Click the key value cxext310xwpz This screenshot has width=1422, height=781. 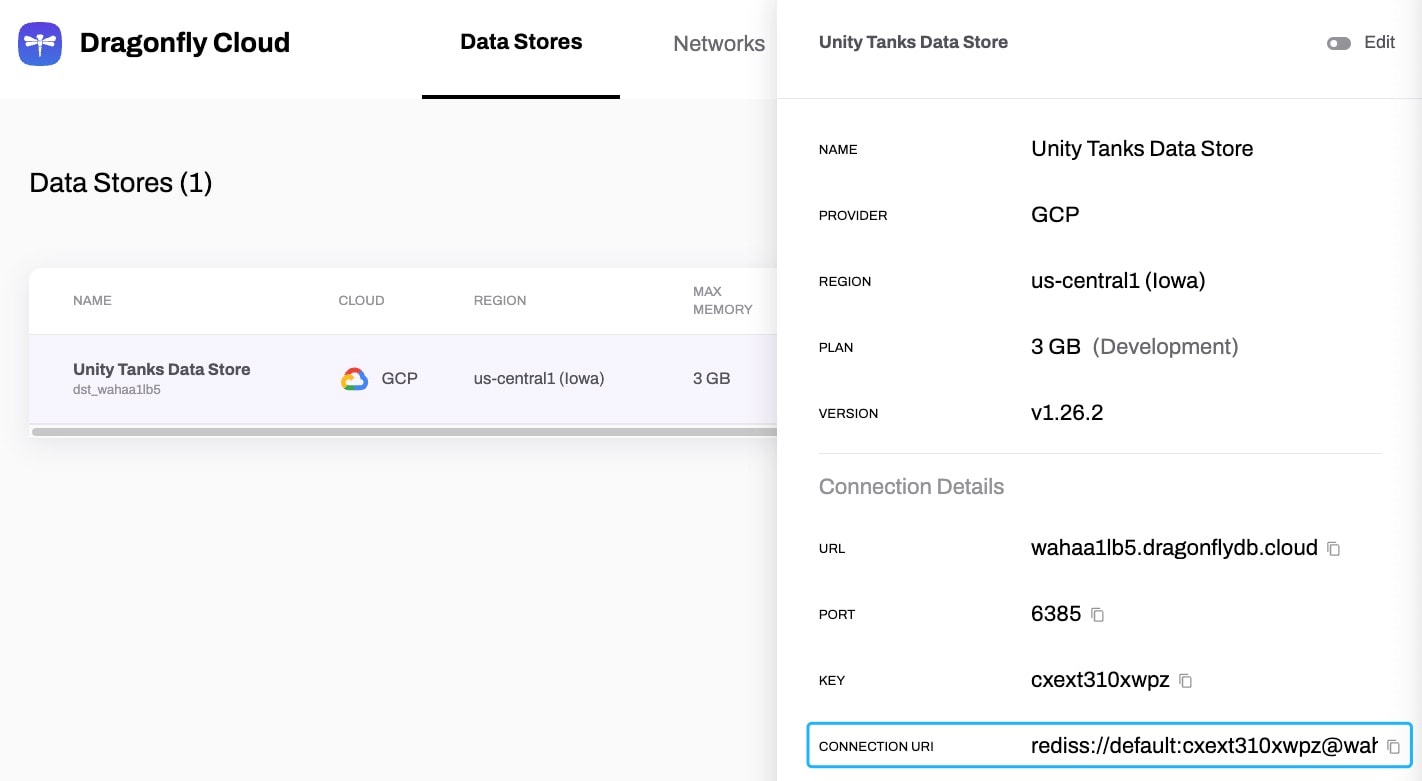pyautogui.click(x=1100, y=680)
